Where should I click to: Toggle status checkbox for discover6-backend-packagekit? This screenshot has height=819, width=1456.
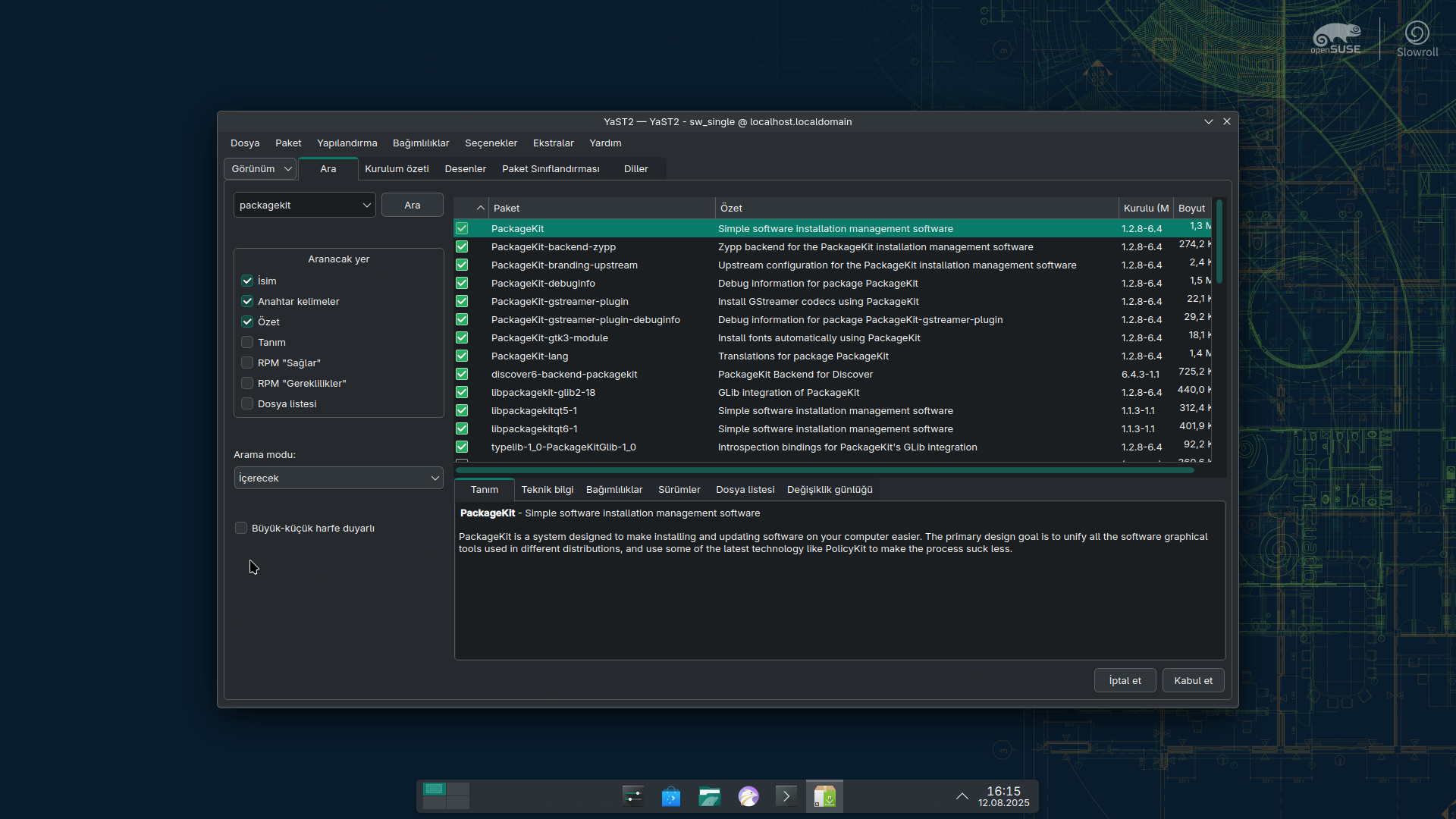[x=462, y=374]
